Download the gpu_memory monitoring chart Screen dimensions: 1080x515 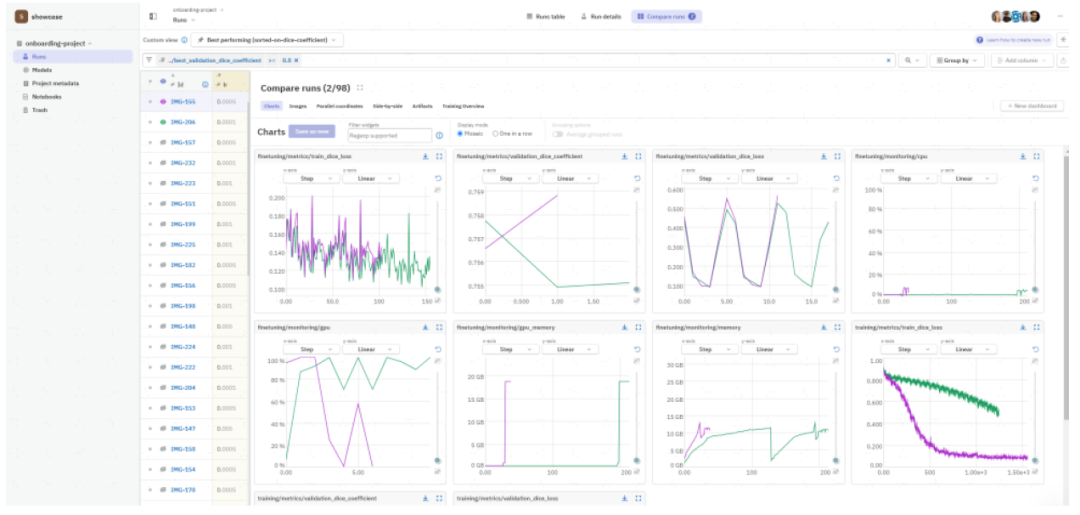[624, 328]
